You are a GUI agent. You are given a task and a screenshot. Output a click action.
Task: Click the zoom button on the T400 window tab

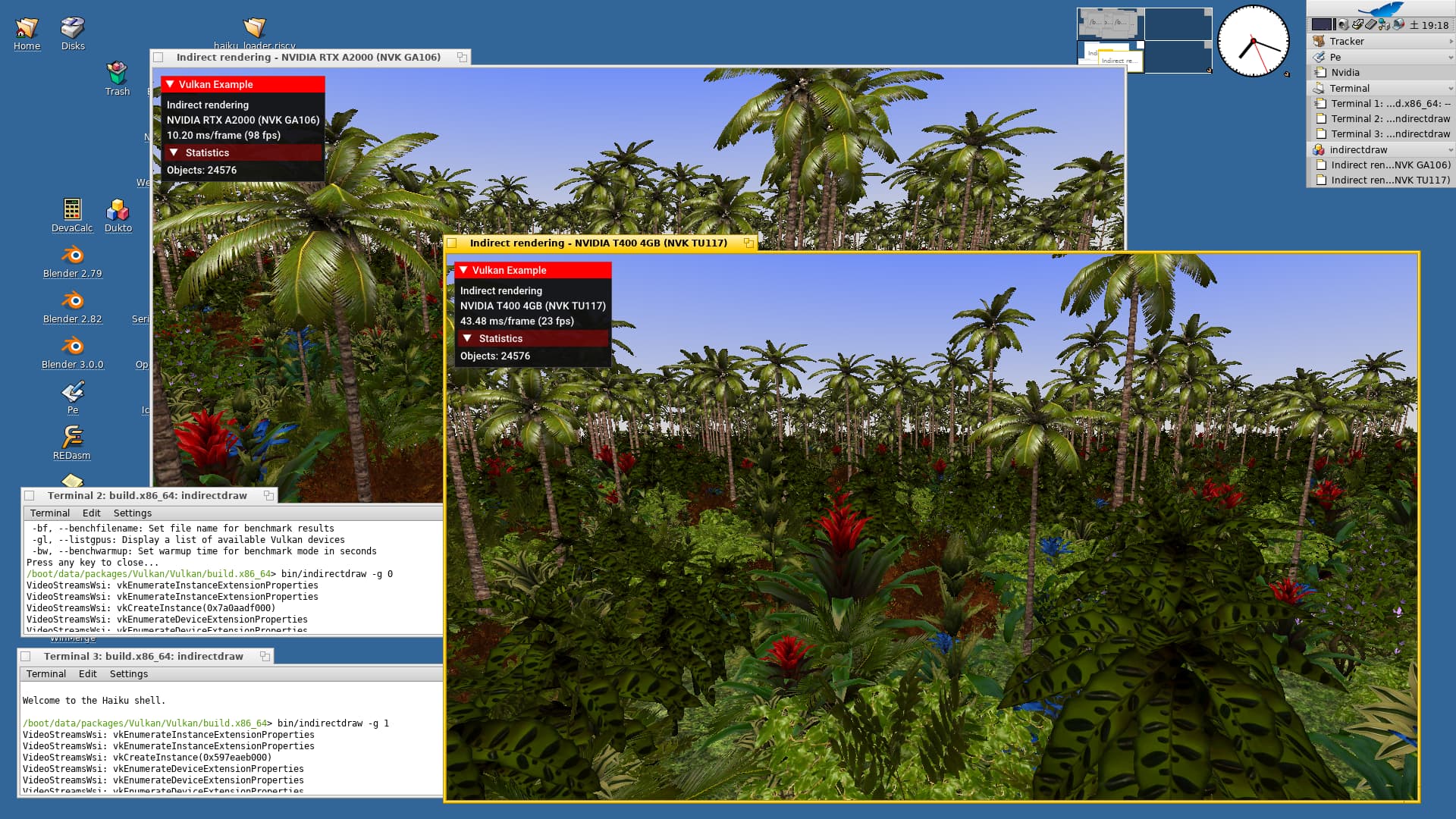click(748, 243)
